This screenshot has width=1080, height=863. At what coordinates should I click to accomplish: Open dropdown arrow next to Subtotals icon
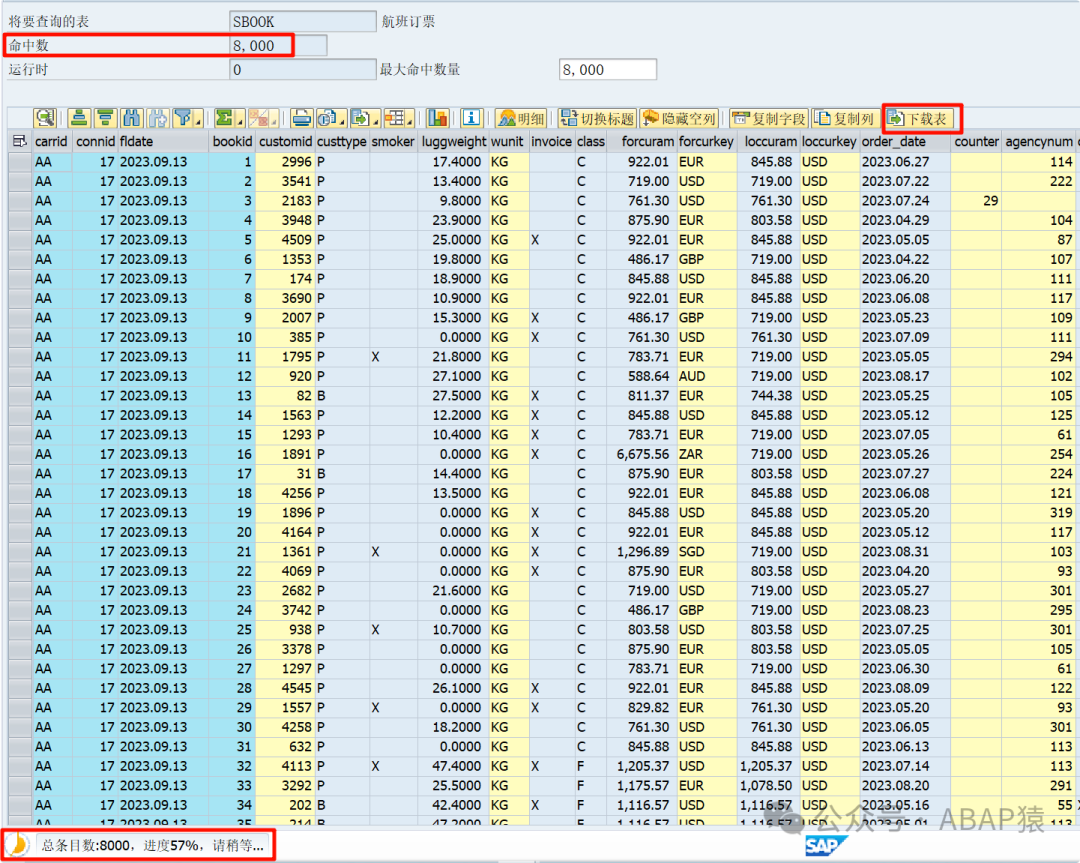275,121
